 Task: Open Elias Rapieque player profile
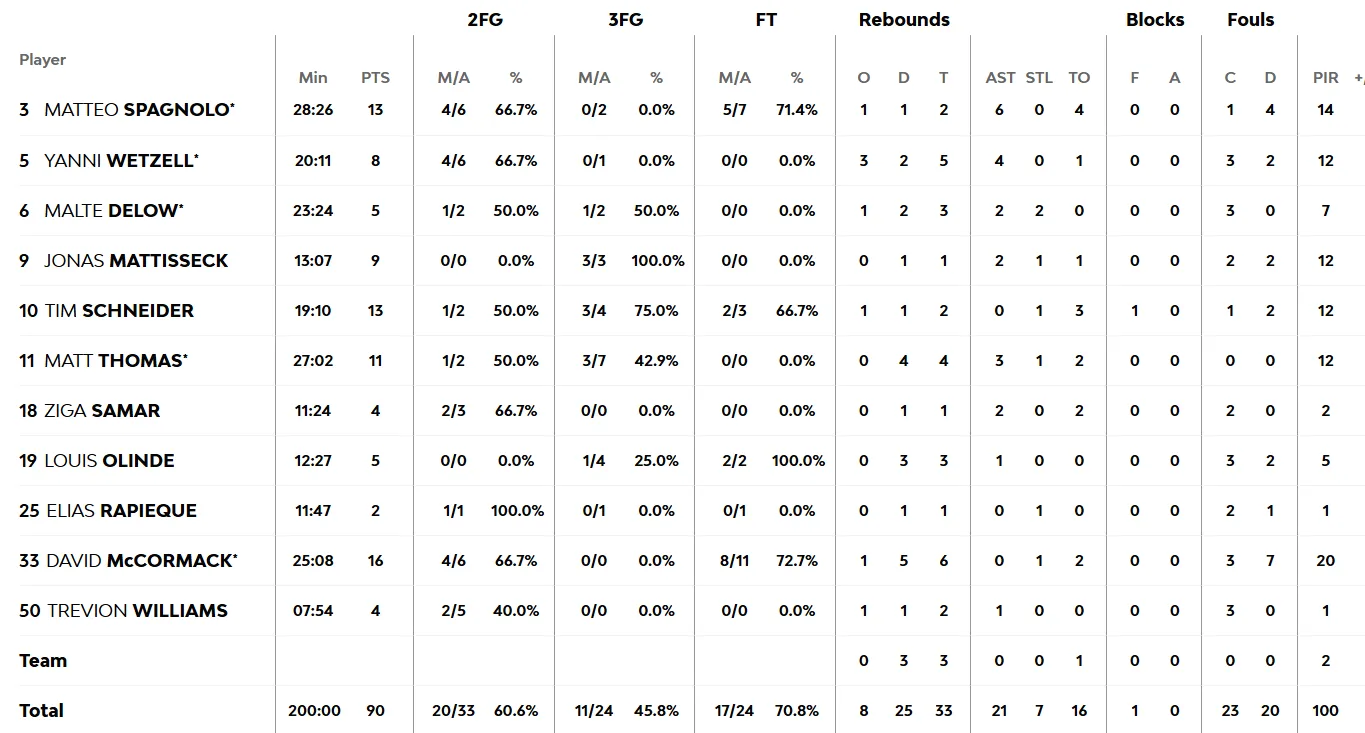pos(121,510)
